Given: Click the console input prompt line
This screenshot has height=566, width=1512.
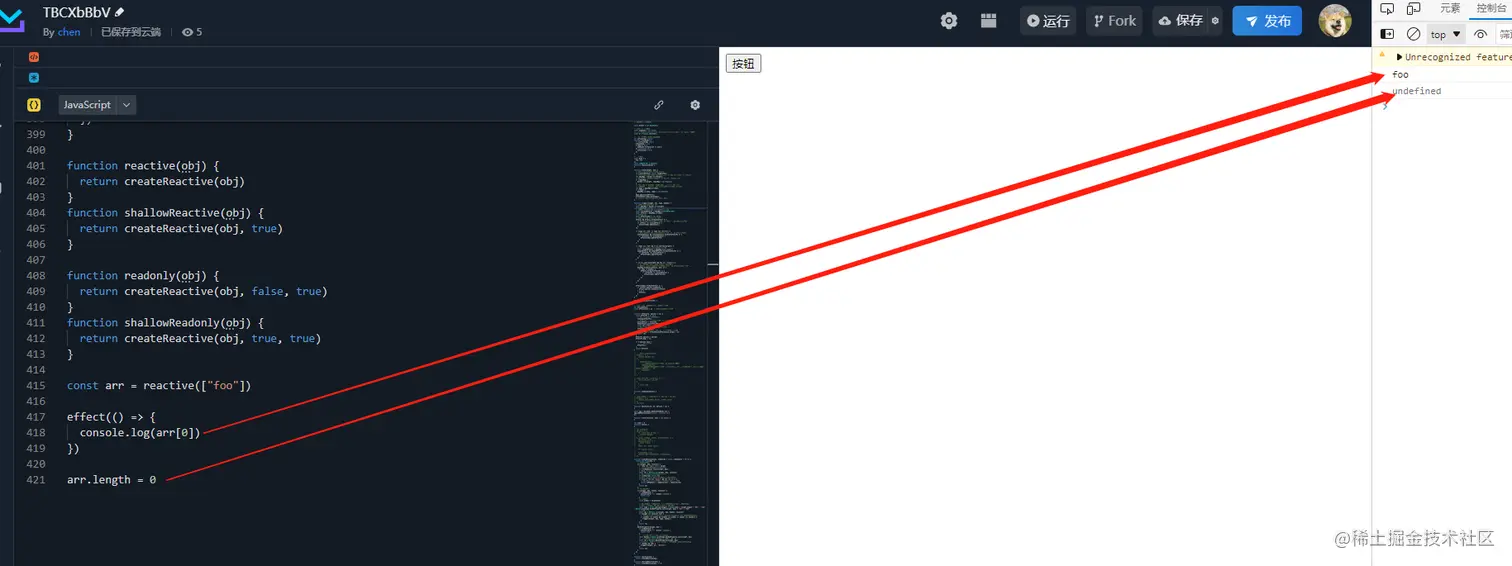Looking at the screenshot, I should (x=1442, y=106).
